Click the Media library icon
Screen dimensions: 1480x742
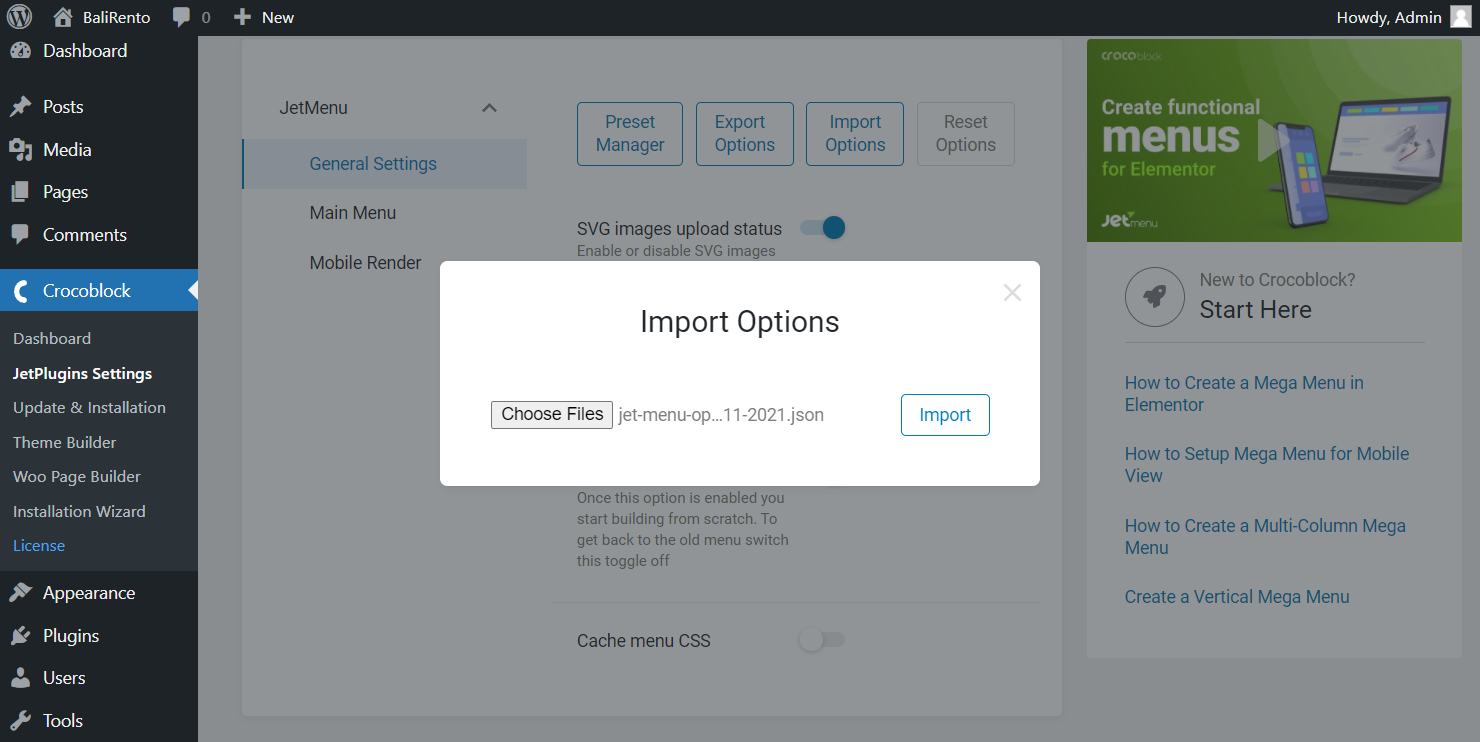21,150
